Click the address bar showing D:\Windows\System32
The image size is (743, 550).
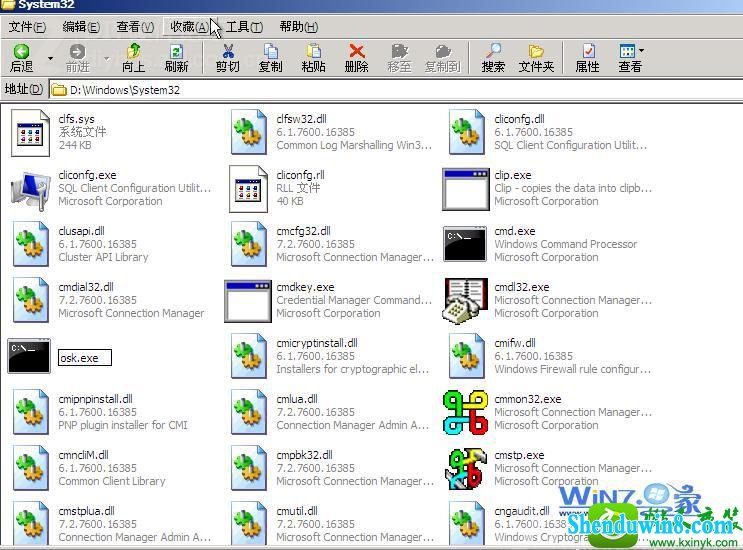click(396, 90)
